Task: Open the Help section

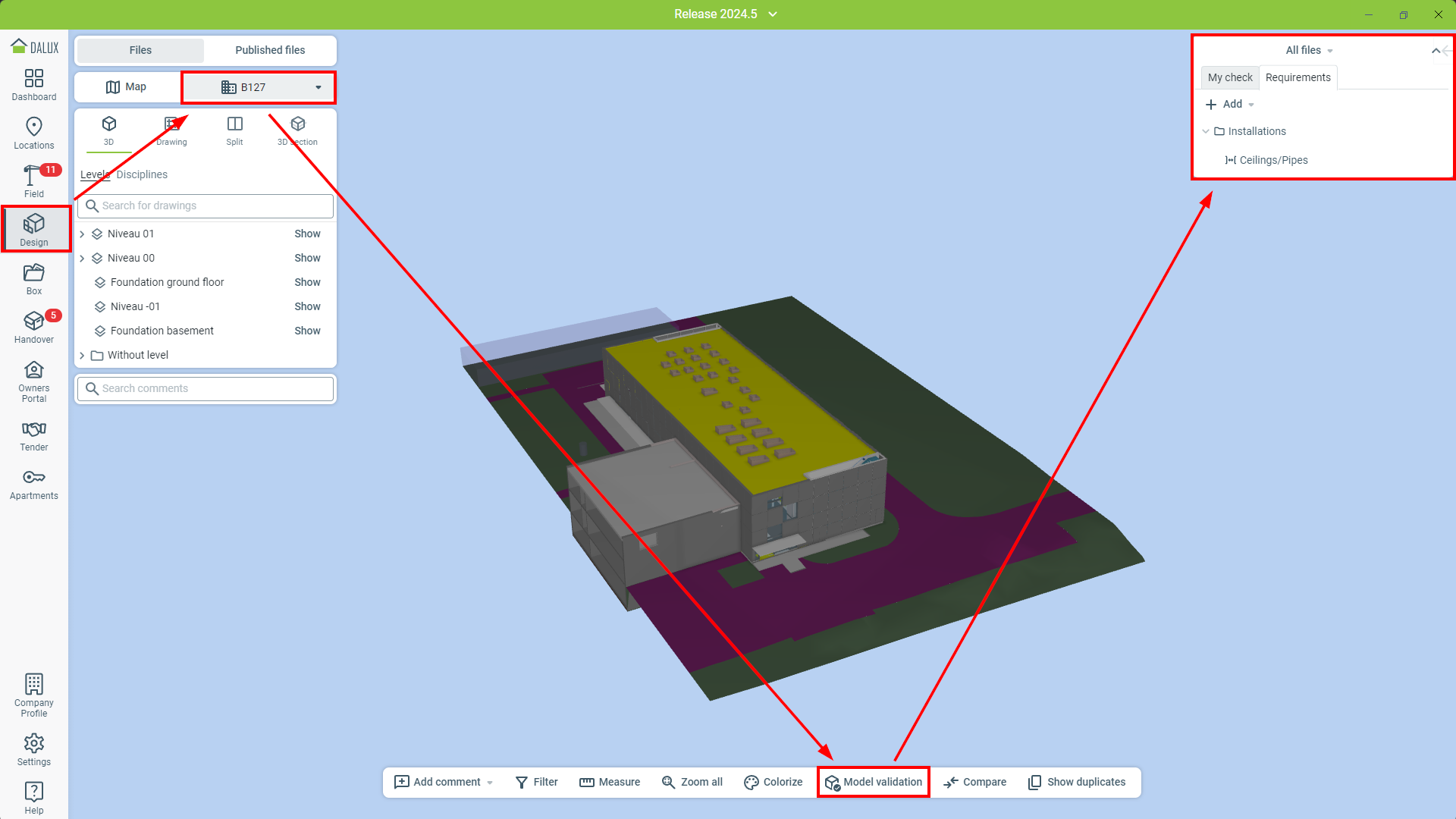Action: 34,799
